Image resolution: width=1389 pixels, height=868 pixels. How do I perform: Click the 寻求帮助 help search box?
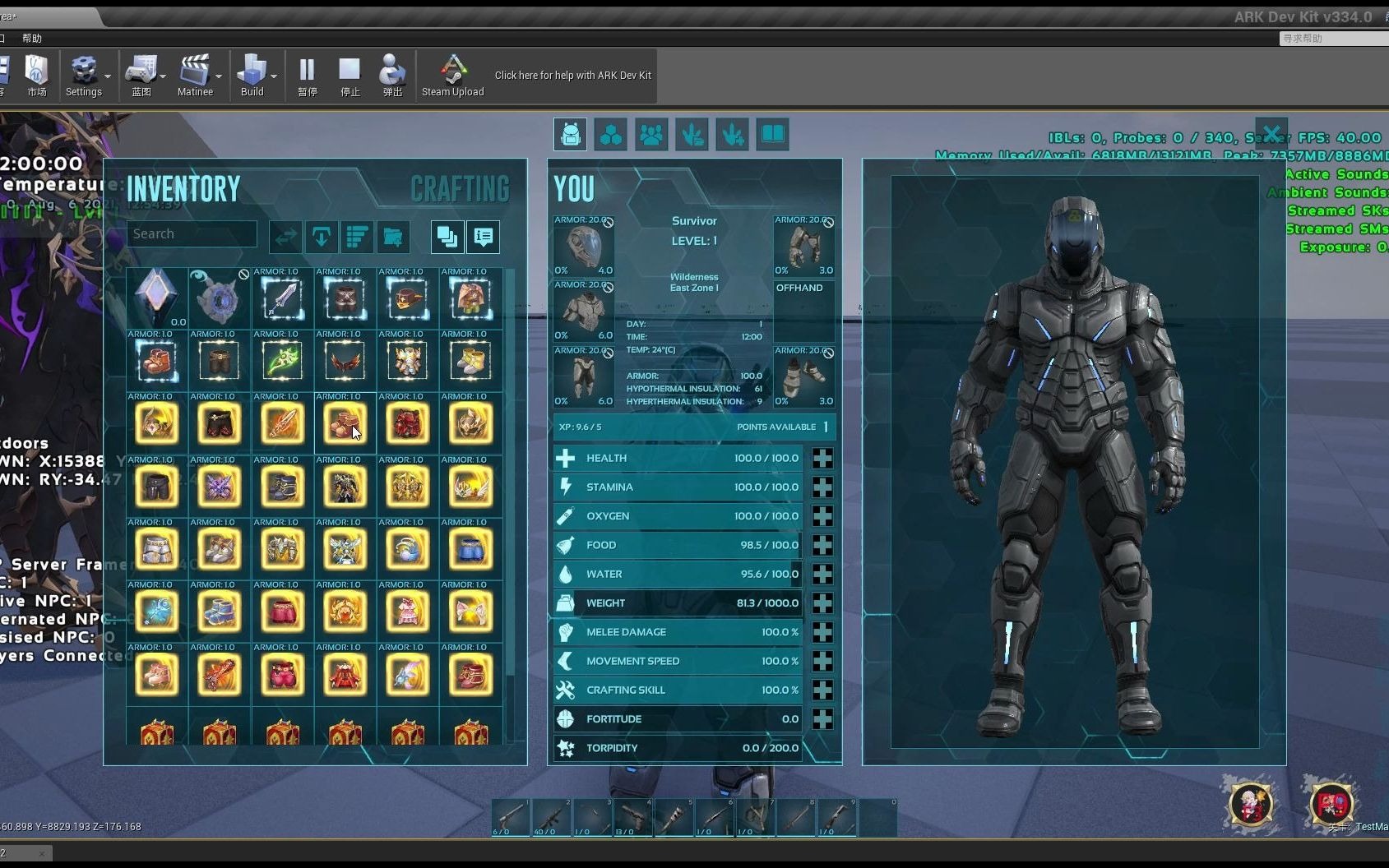click(1334, 38)
